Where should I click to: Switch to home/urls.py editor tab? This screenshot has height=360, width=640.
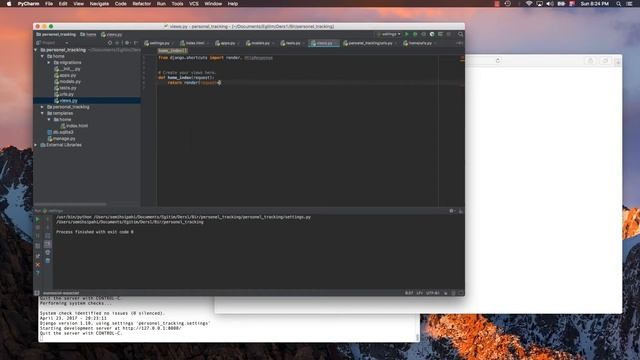420,43
